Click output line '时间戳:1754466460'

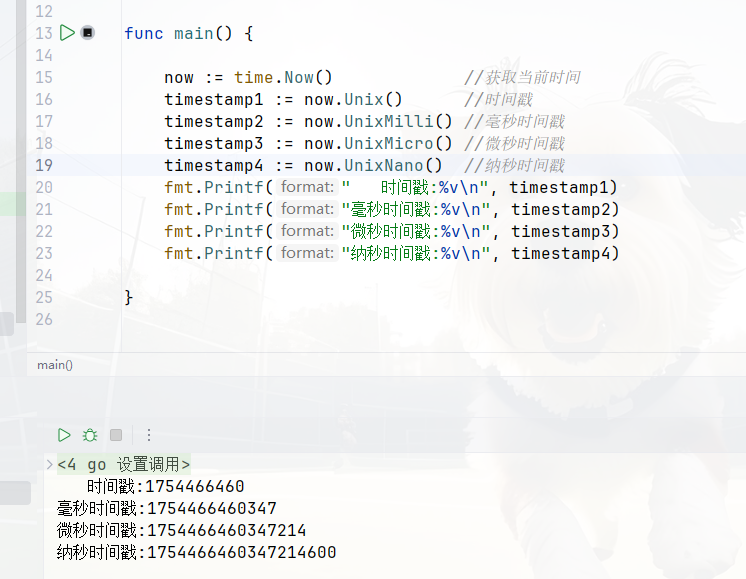click(x=166, y=486)
